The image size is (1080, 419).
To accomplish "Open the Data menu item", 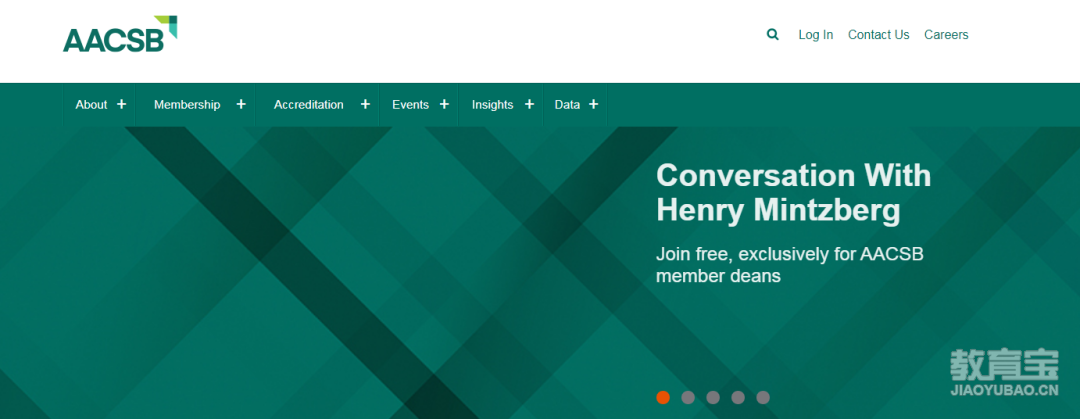I will (567, 105).
